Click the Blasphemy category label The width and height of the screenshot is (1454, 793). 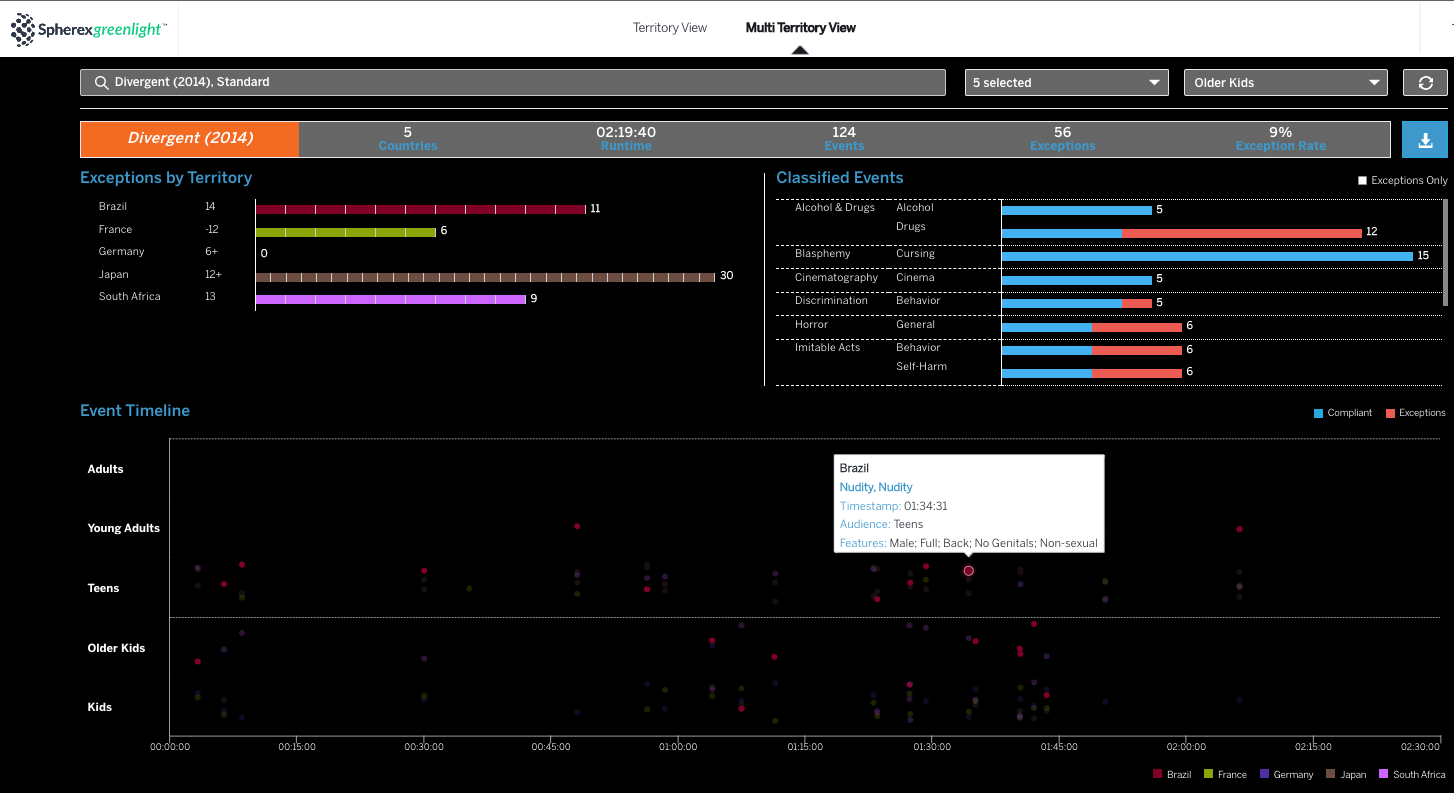tap(823, 254)
